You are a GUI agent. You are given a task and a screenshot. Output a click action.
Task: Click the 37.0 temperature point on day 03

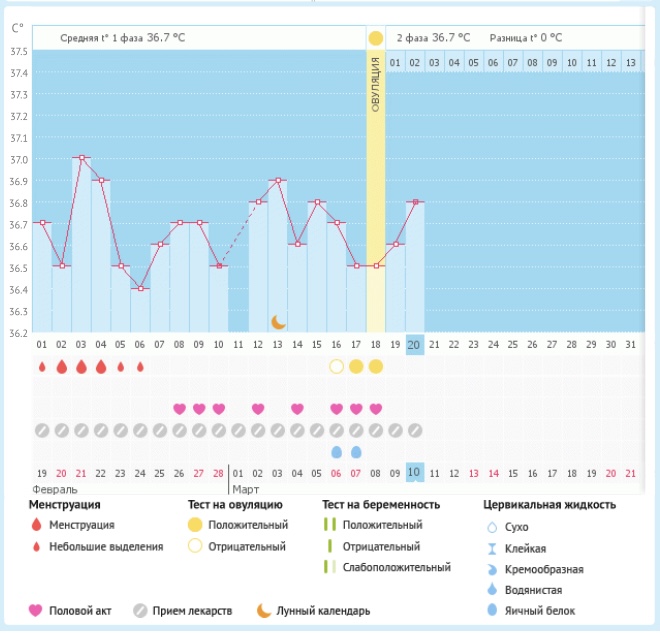81,157
